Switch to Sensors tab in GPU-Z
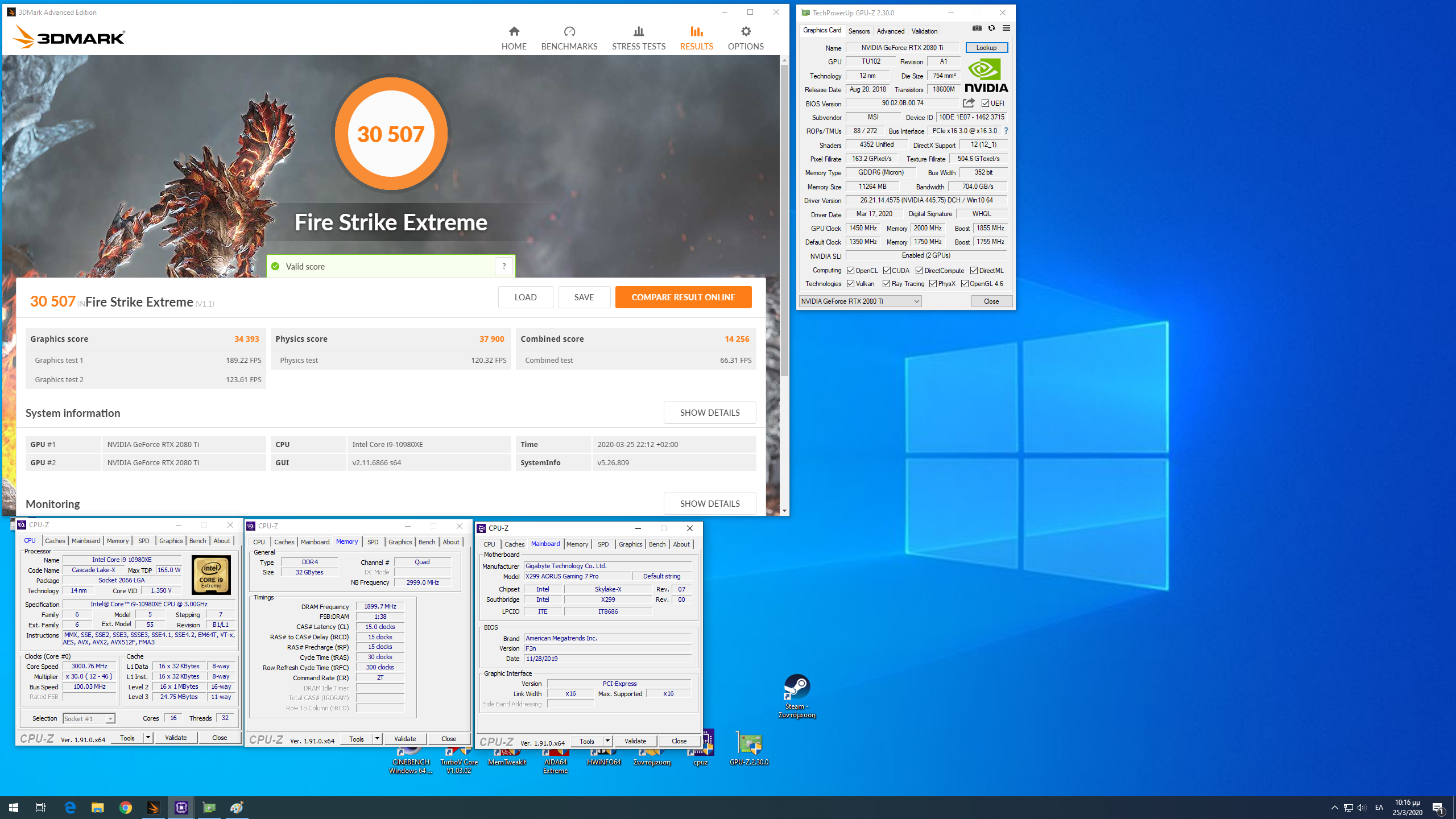 point(859,31)
